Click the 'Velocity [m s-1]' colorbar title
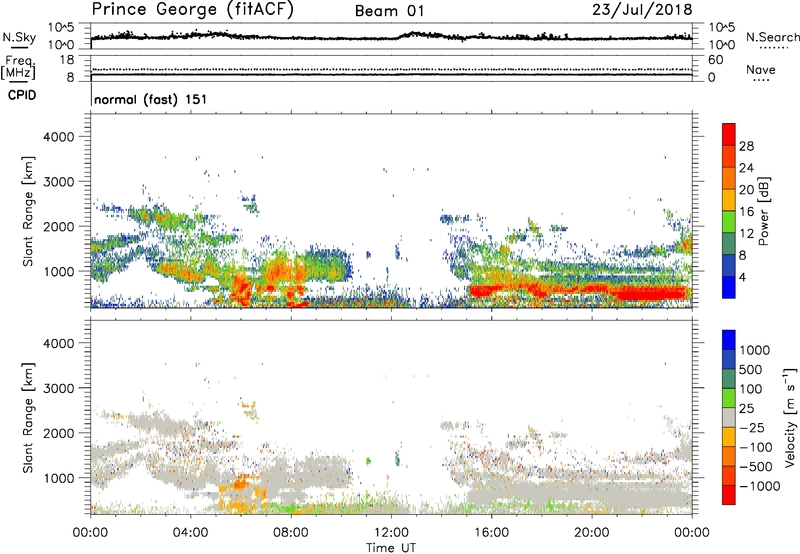Image resolution: width=800 pixels, height=554 pixels. pyautogui.click(x=790, y=417)
